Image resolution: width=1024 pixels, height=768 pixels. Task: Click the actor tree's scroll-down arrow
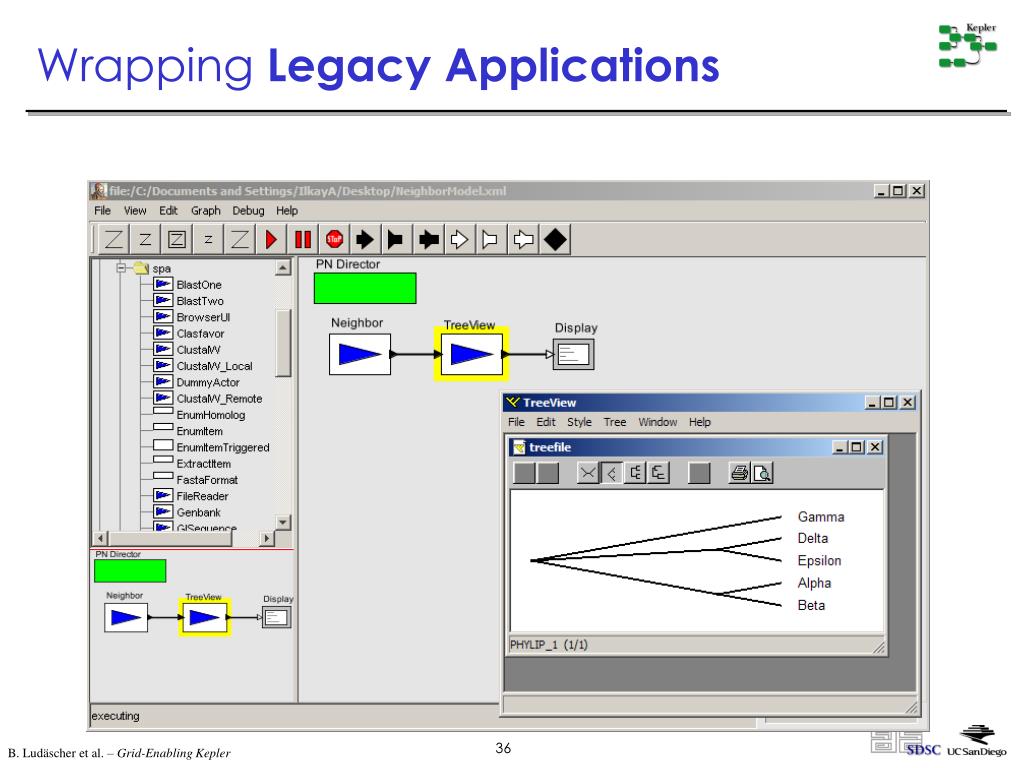click(283, 522)
